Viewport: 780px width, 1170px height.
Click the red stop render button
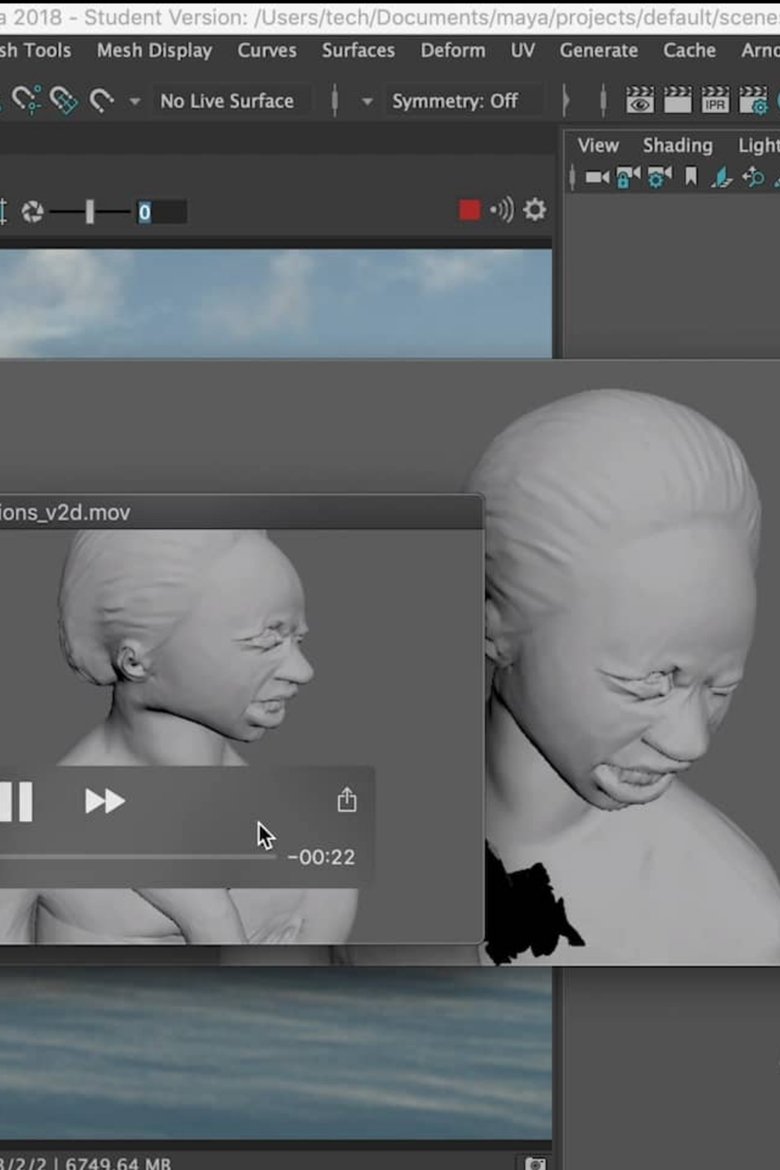click(469, 209)
